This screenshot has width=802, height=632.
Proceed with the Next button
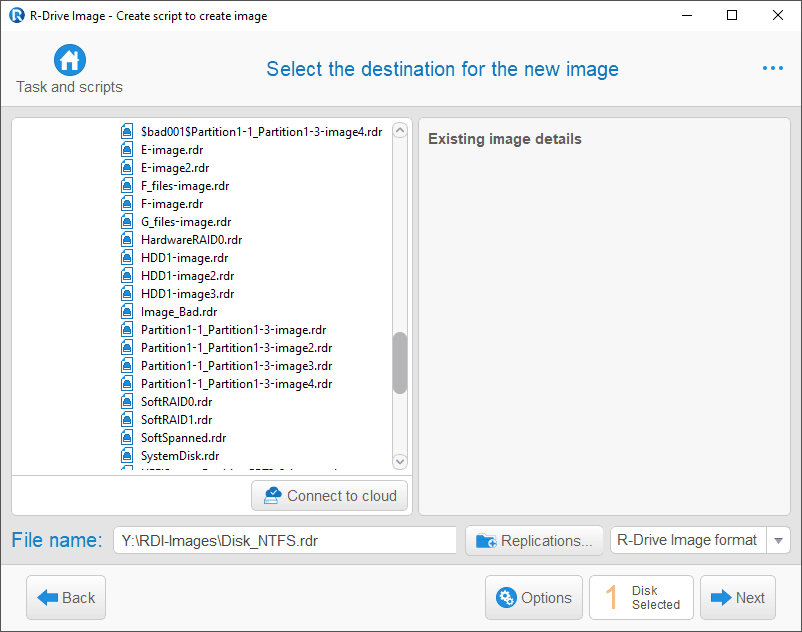coord(738,597)
